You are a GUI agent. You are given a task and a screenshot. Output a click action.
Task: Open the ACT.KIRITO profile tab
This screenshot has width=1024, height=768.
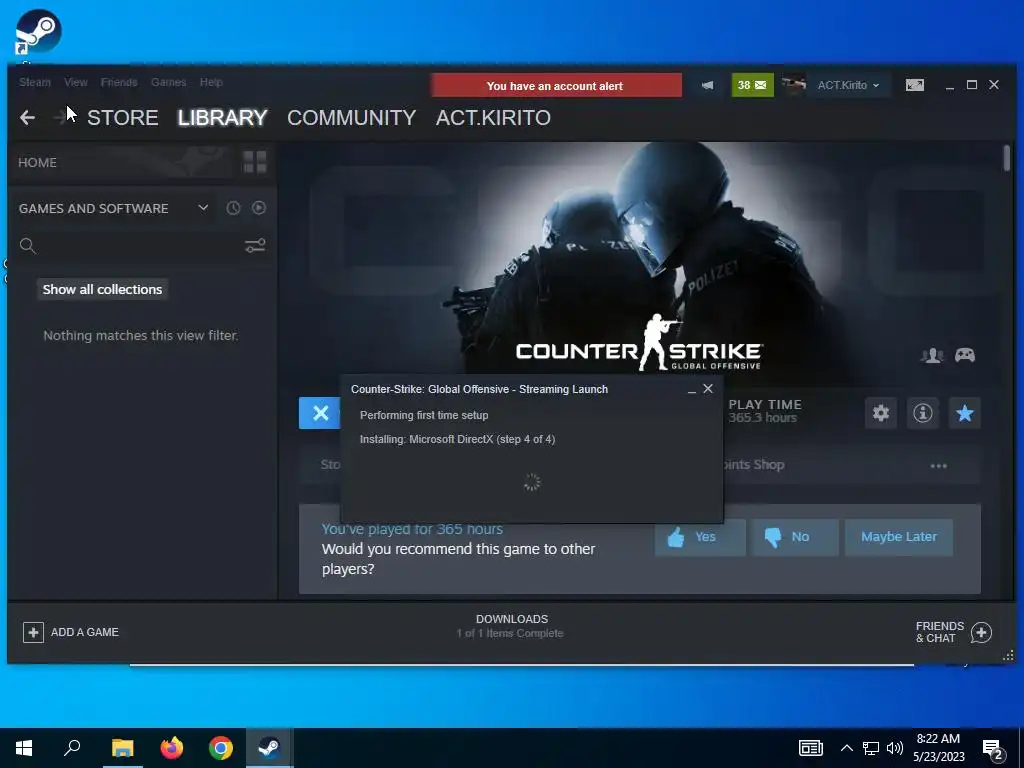[x=493, y=118]
